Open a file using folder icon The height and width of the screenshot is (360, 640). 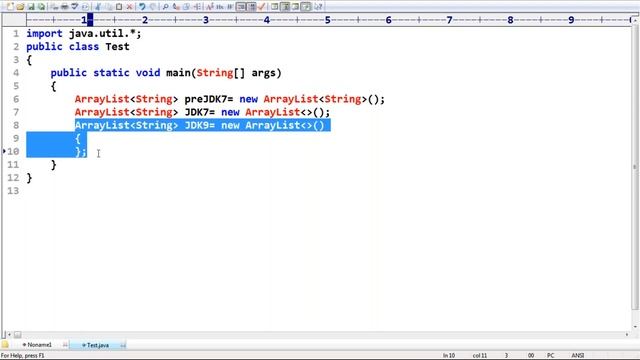click(20, 7)
